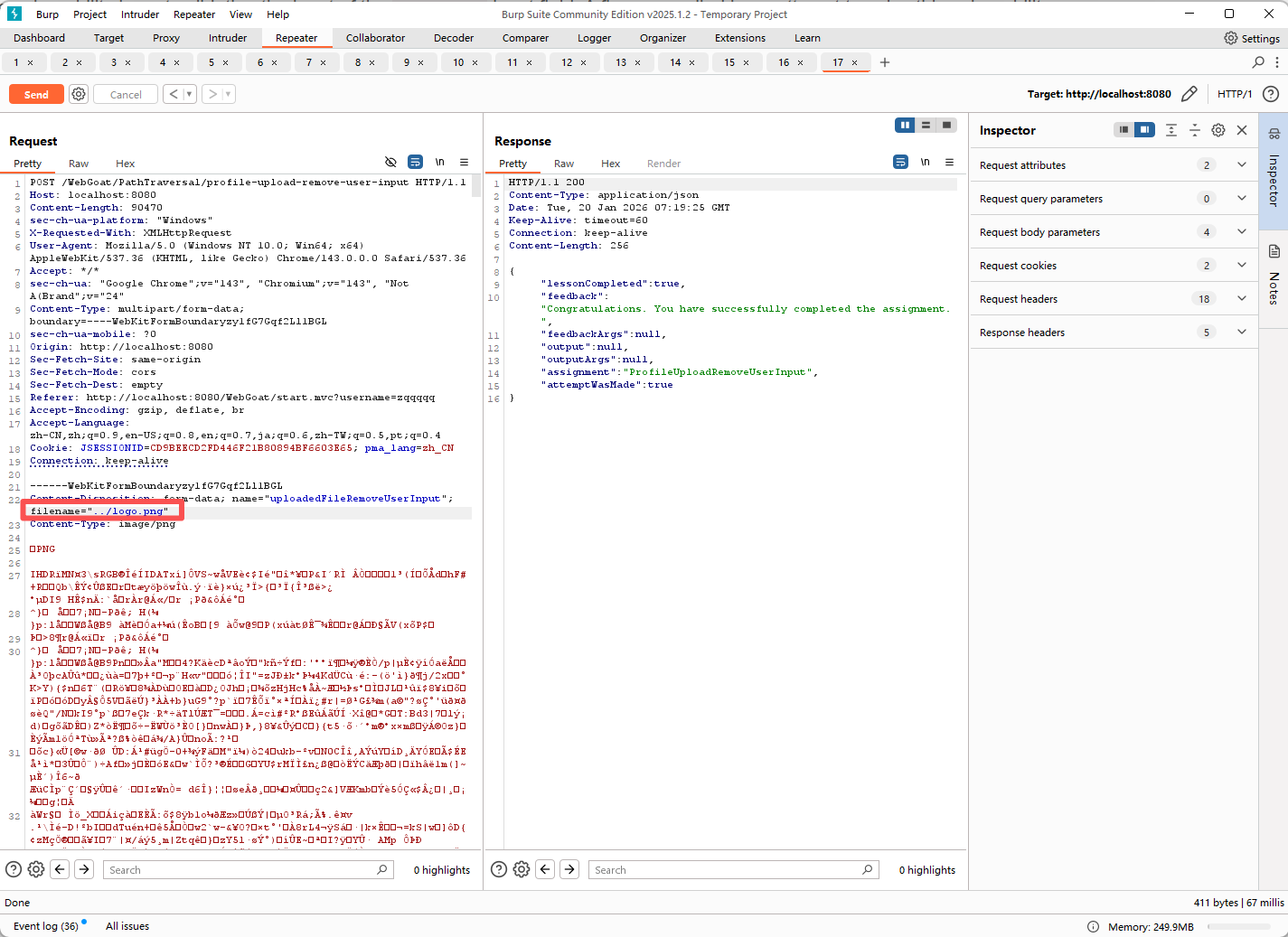Open the Inspector settings gear
The image size is (1288, 937).
pos(1218,130)
